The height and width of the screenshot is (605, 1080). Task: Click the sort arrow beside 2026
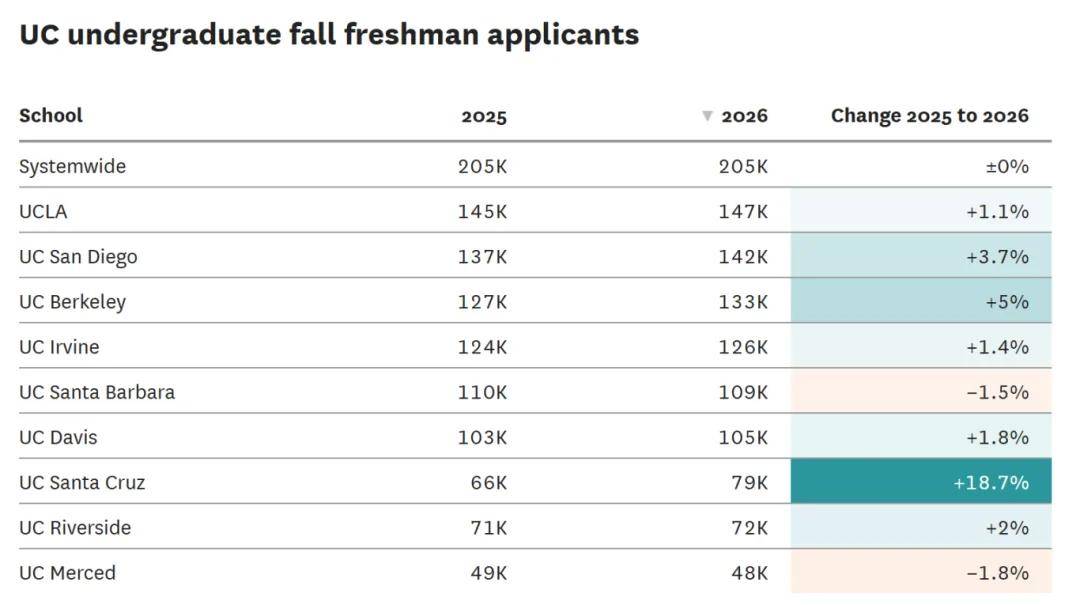tap(707, 116)
